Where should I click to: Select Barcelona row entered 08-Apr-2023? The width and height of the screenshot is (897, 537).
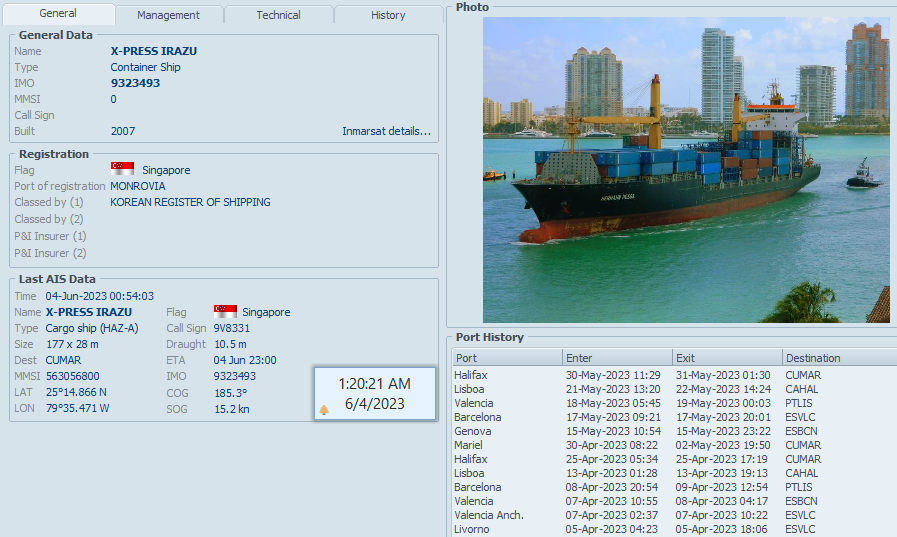pyautogui.click(x=674, y=487)
